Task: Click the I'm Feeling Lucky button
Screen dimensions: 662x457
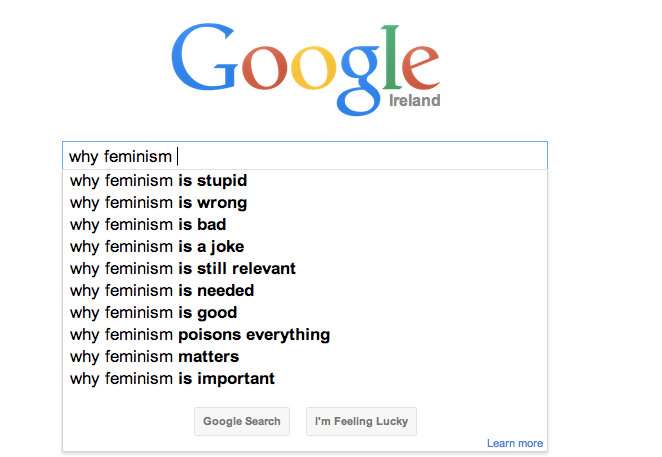Action: [x=361, y=421]
